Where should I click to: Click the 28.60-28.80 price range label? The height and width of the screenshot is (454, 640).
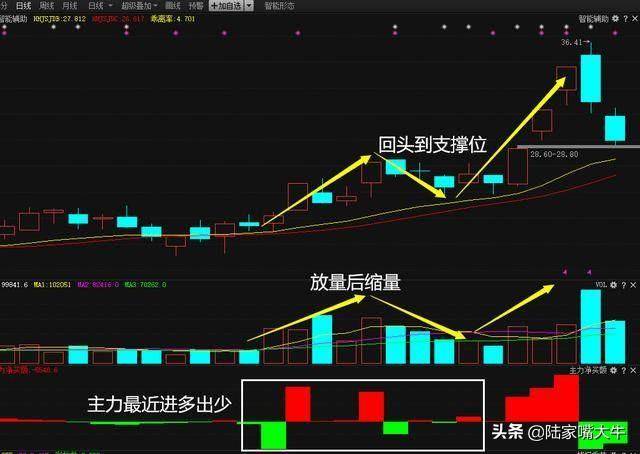[x=554, y=154]
